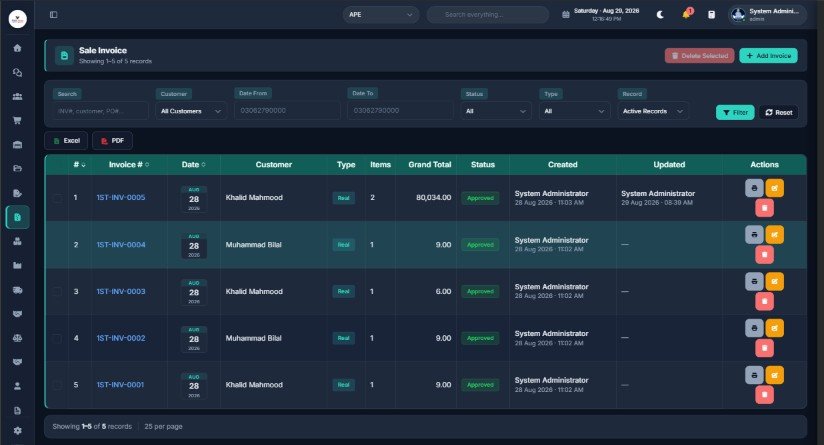Open the Active Records dropdown
824x445 pixels.
[x=653, y=111]
